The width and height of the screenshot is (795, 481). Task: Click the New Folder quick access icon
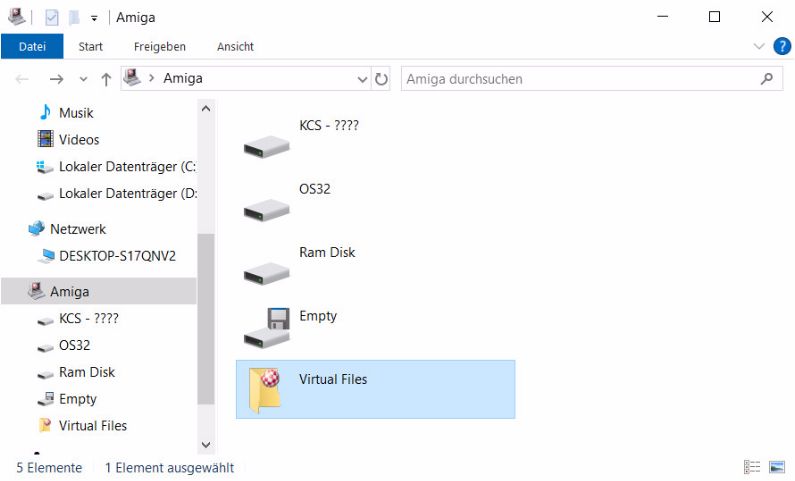pyautogui.click(x=74, y=18)
